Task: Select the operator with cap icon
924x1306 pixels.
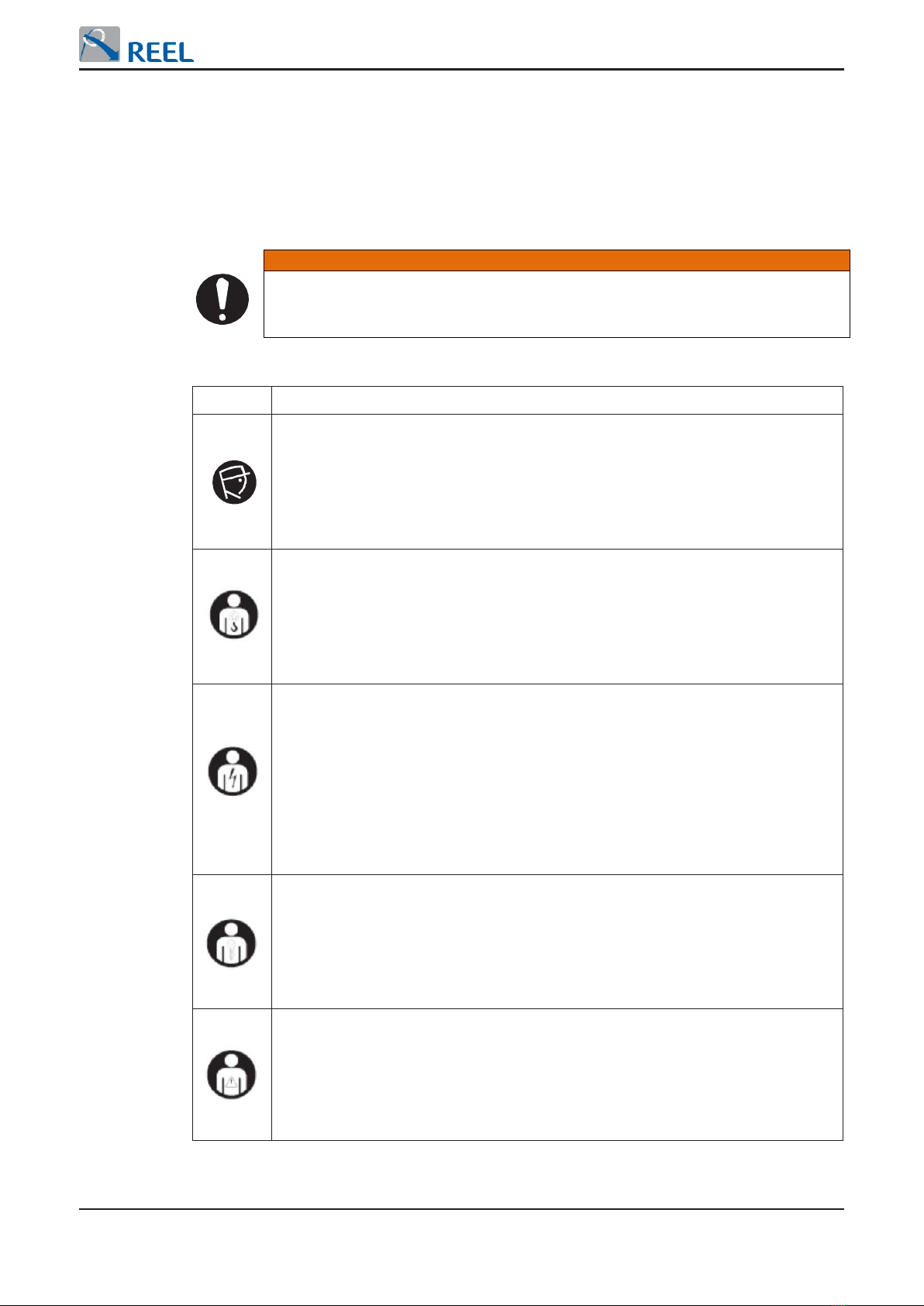Action: click(x=234, y=482)
